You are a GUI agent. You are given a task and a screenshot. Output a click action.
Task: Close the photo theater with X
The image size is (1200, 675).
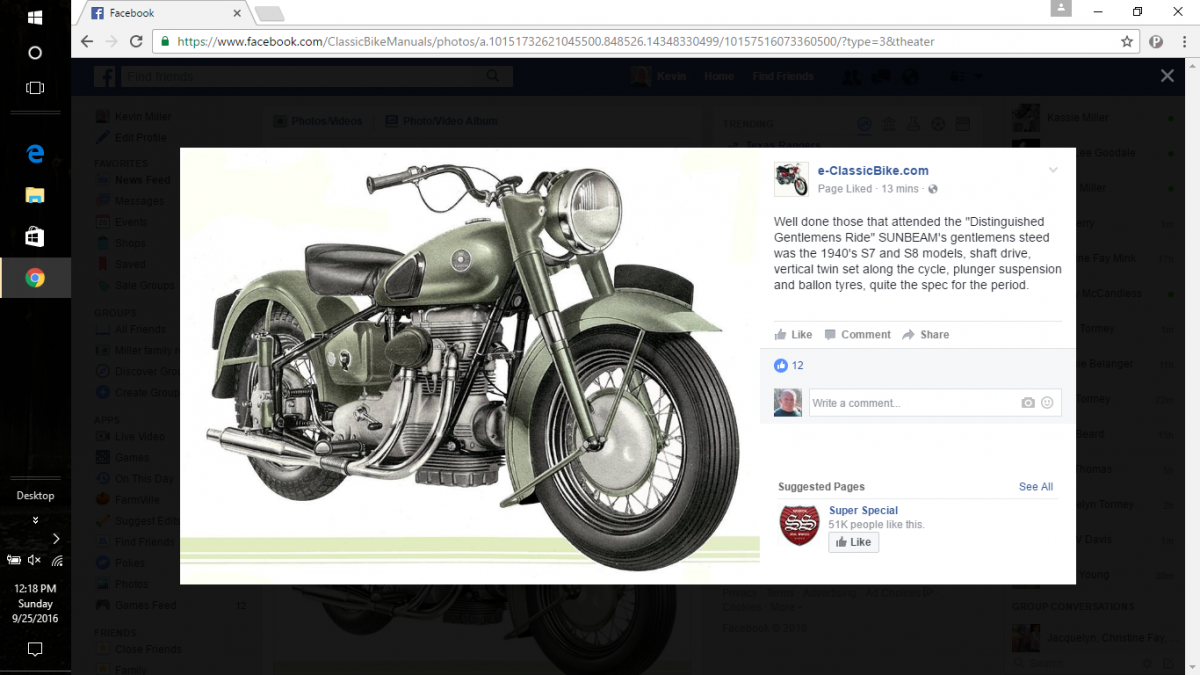click(1167, 76)
